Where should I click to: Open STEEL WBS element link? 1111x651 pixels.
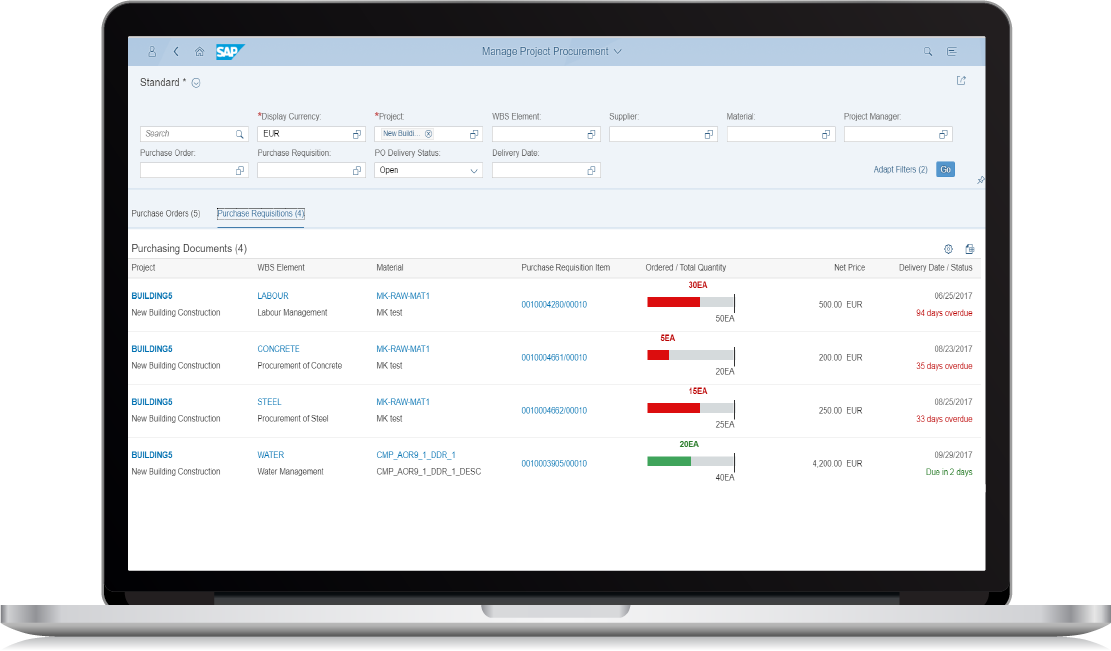[x=269, y=402]
